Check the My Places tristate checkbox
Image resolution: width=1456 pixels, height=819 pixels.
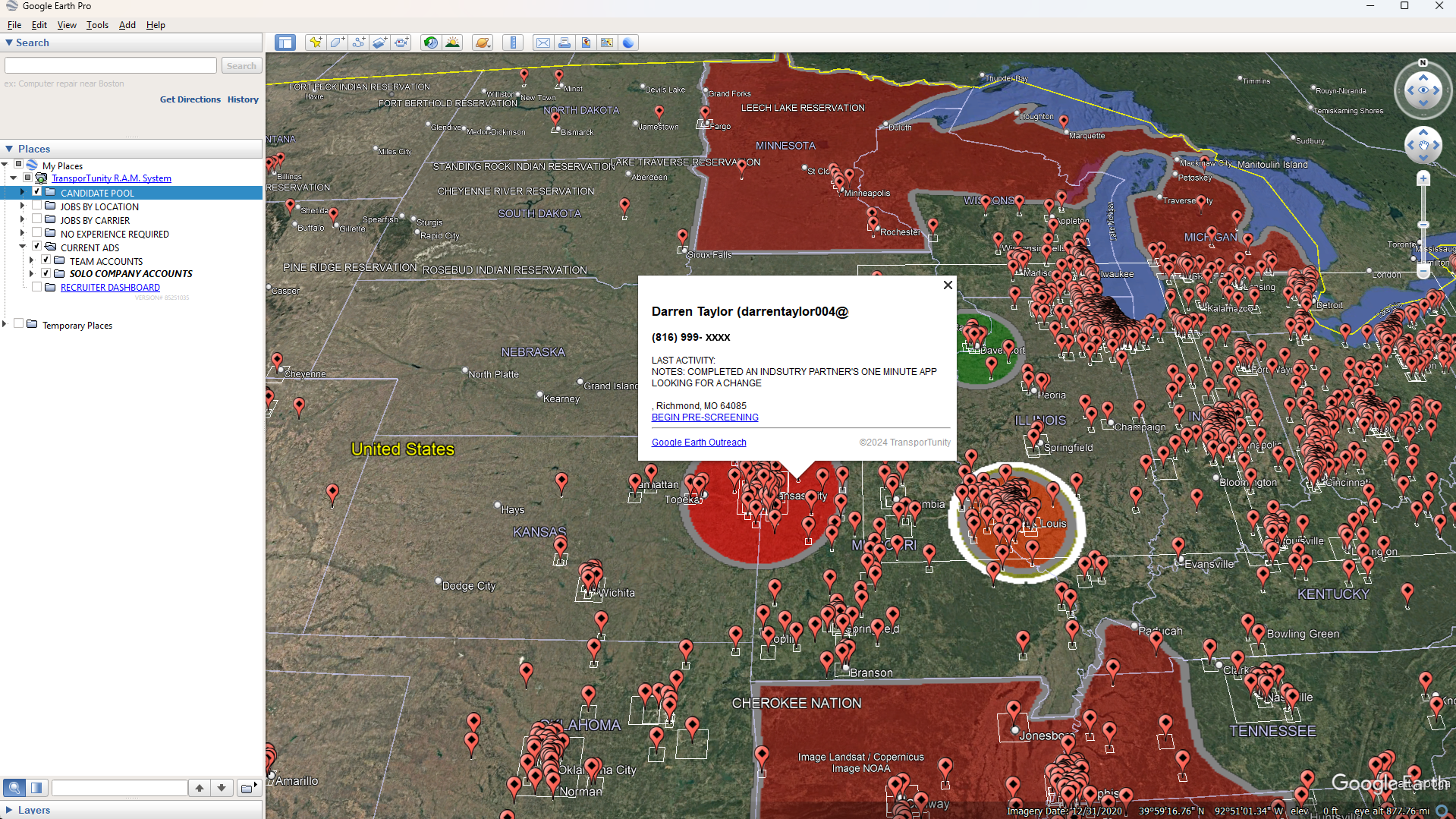(x=18, y=165)
